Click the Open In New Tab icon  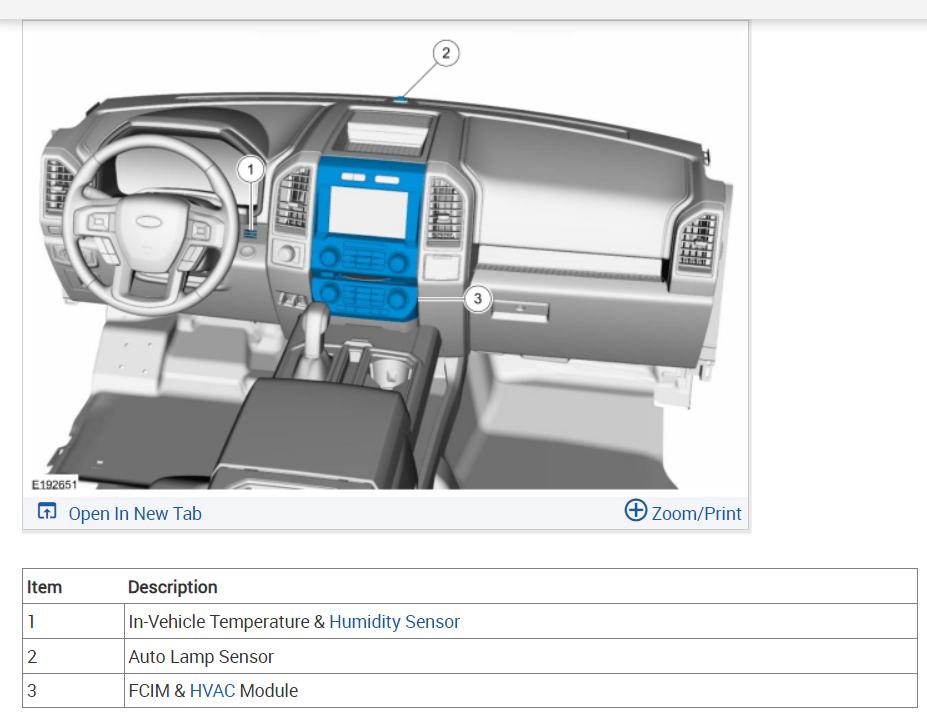point(47,511)
